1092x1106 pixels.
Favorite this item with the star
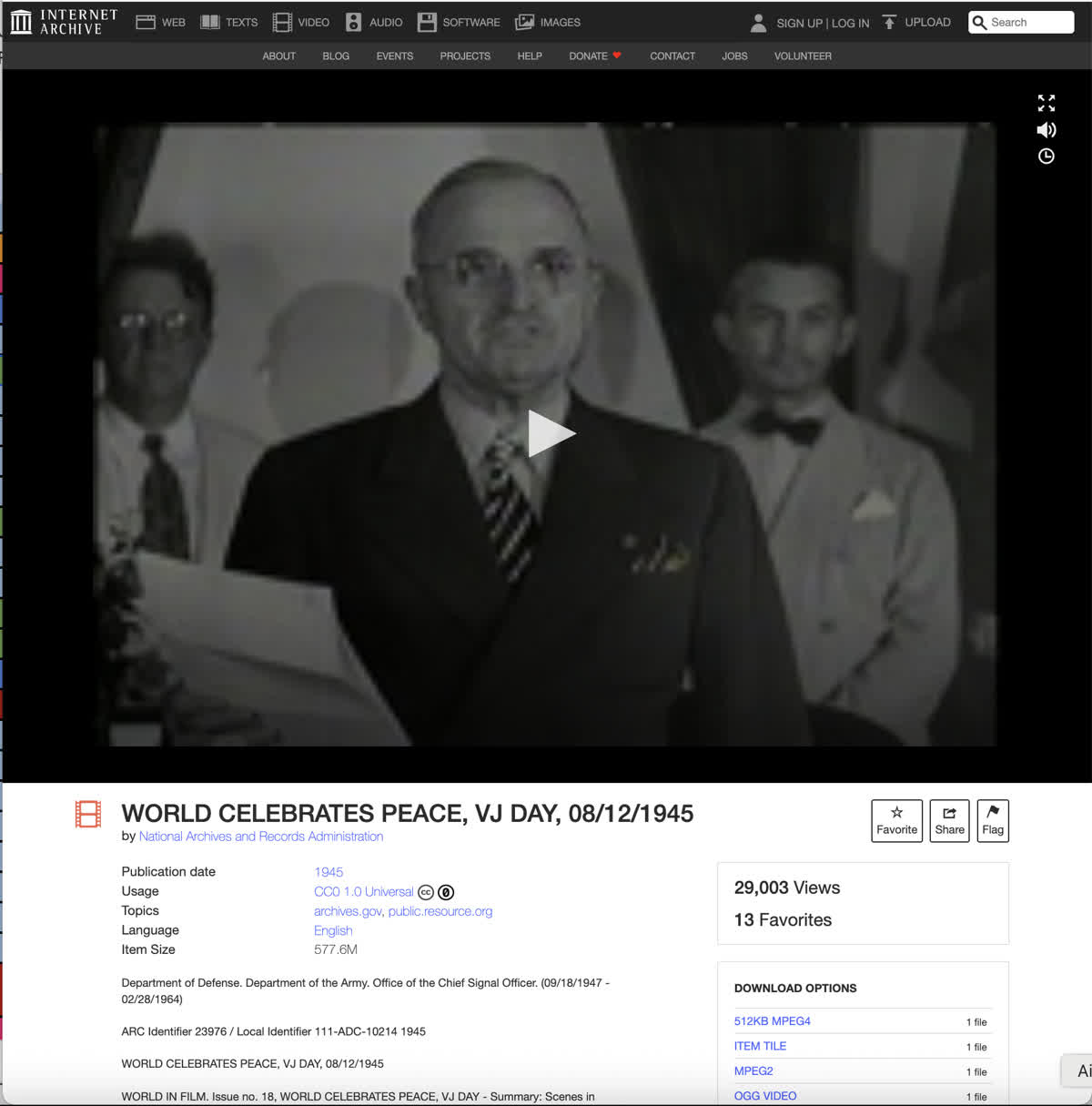896,820
